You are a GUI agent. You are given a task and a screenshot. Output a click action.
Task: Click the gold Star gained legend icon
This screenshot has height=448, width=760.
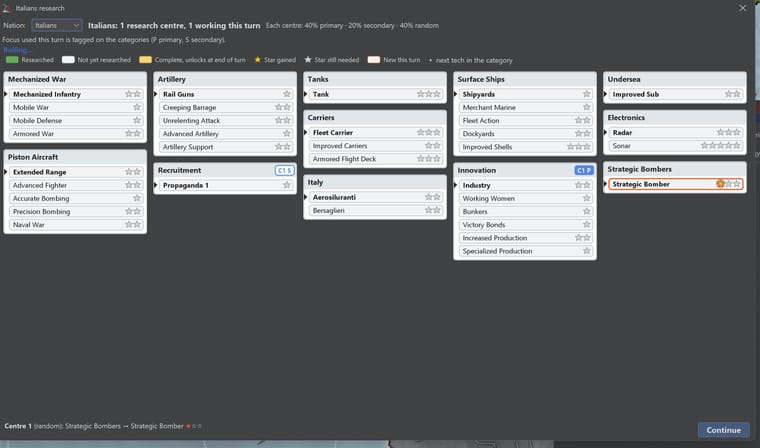coord(257,60)
